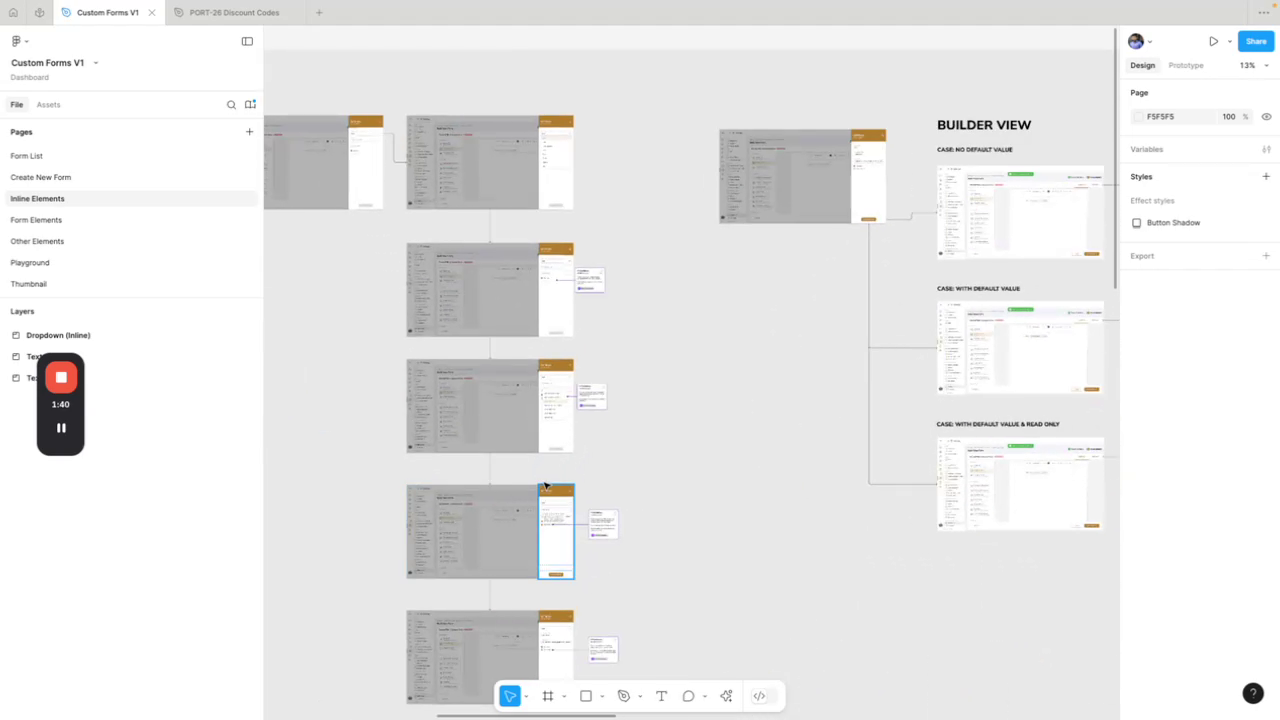Viewport: 1280px width, 720px height.
Task: Toggle page background visibility eye
Action: pos(1266,117)
